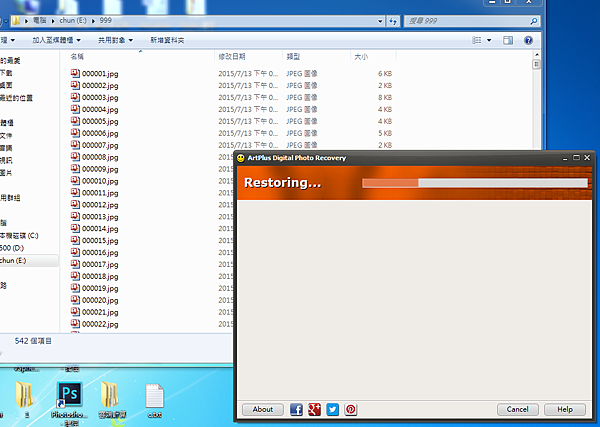Select file 000001.jpg

click(x=100, y=74)
